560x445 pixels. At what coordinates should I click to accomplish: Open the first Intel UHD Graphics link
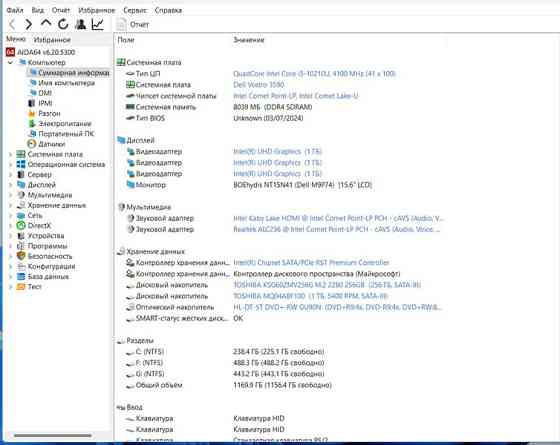[x=278, y=151]
